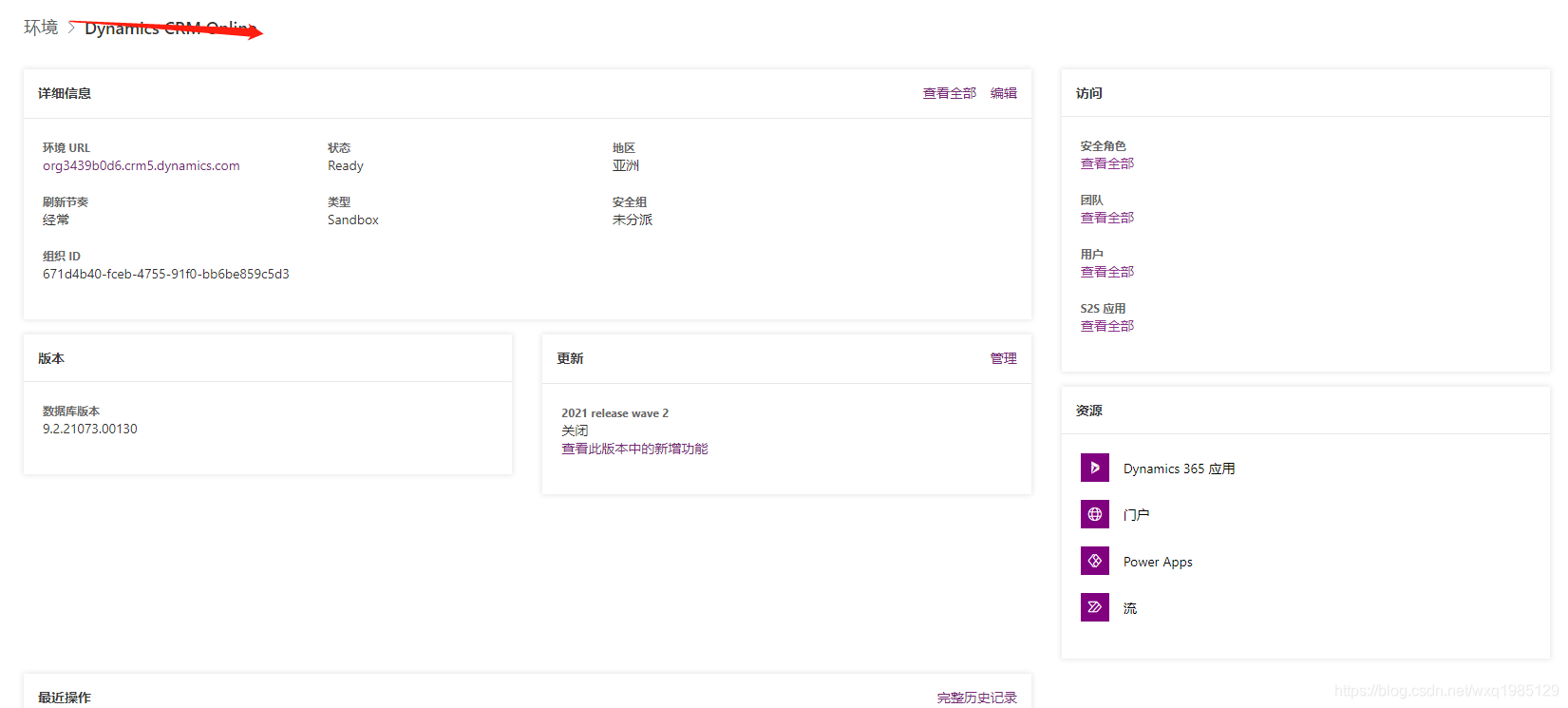Click the Flows icon next to 流
This screenshot has width=1568, height=708.
point(1094,607)
